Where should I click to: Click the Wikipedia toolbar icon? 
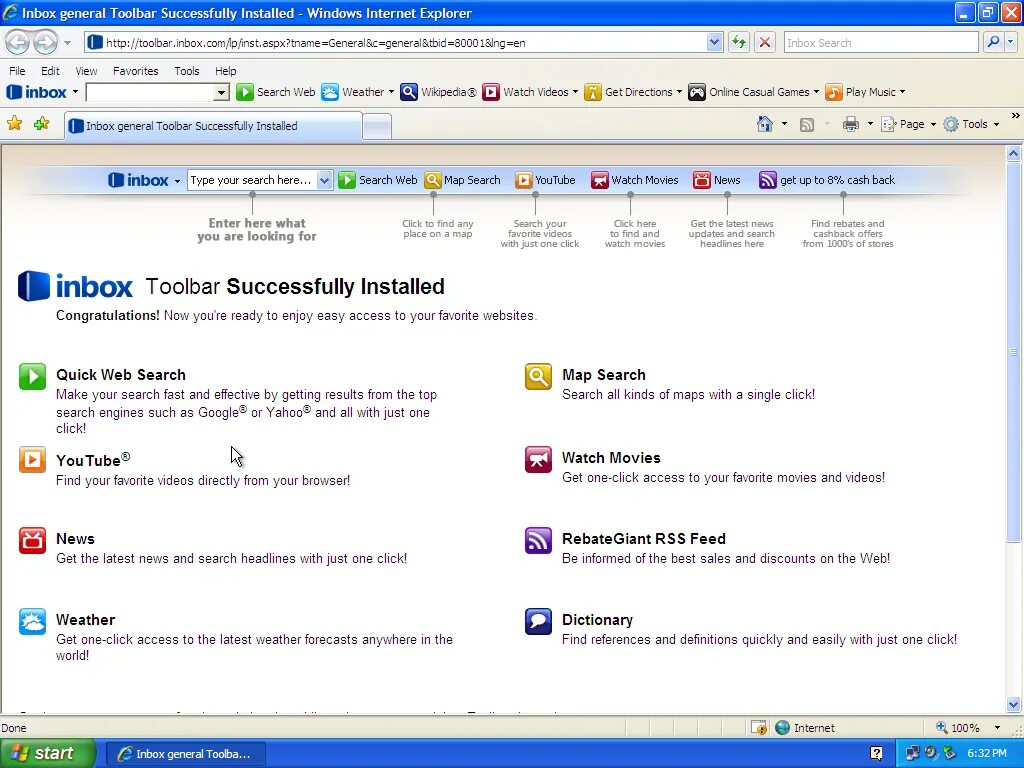coord(409,92)
